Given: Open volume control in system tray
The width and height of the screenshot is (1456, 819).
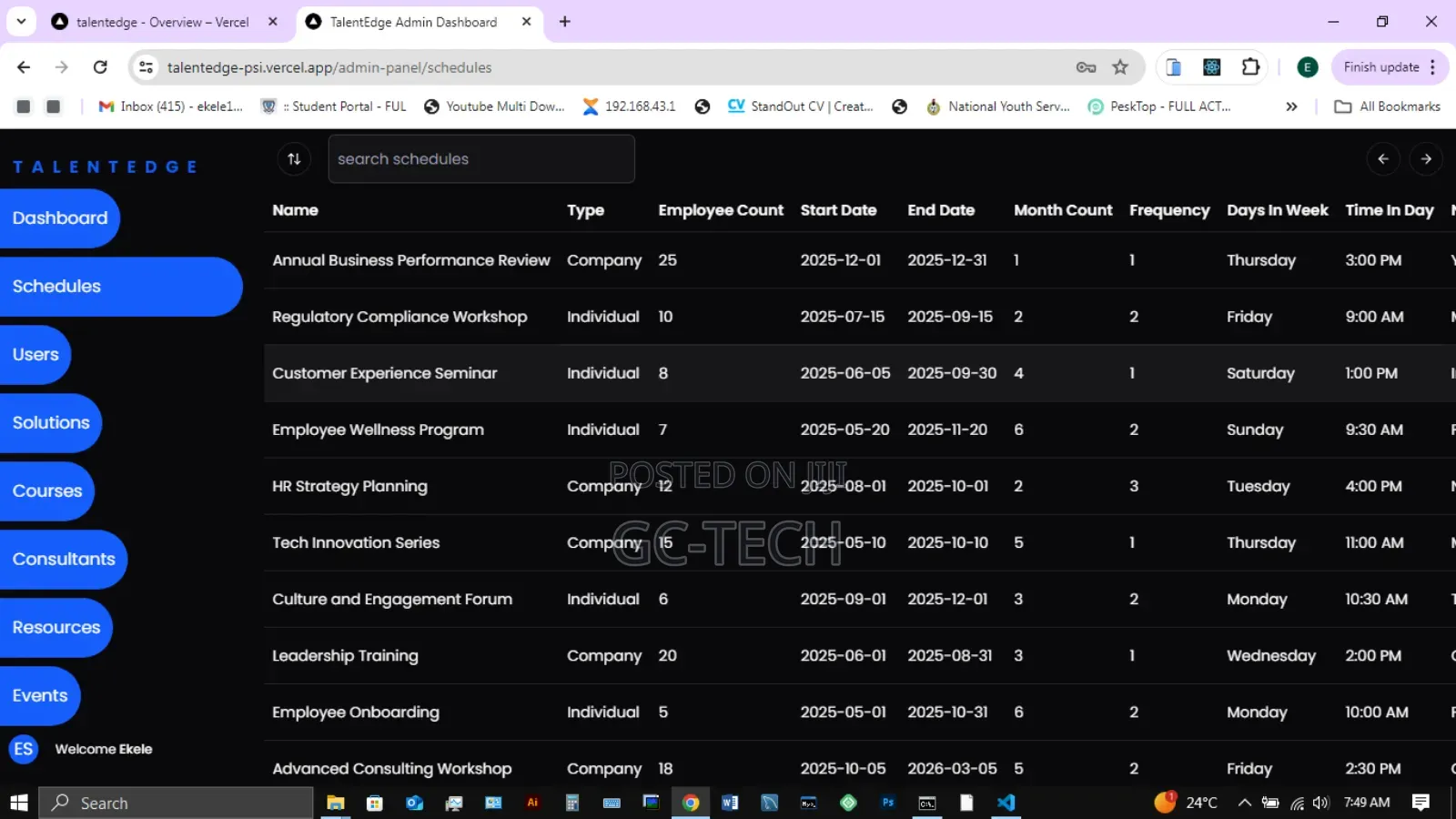Looking at the screenshot, I should [x=1321, y=803].
